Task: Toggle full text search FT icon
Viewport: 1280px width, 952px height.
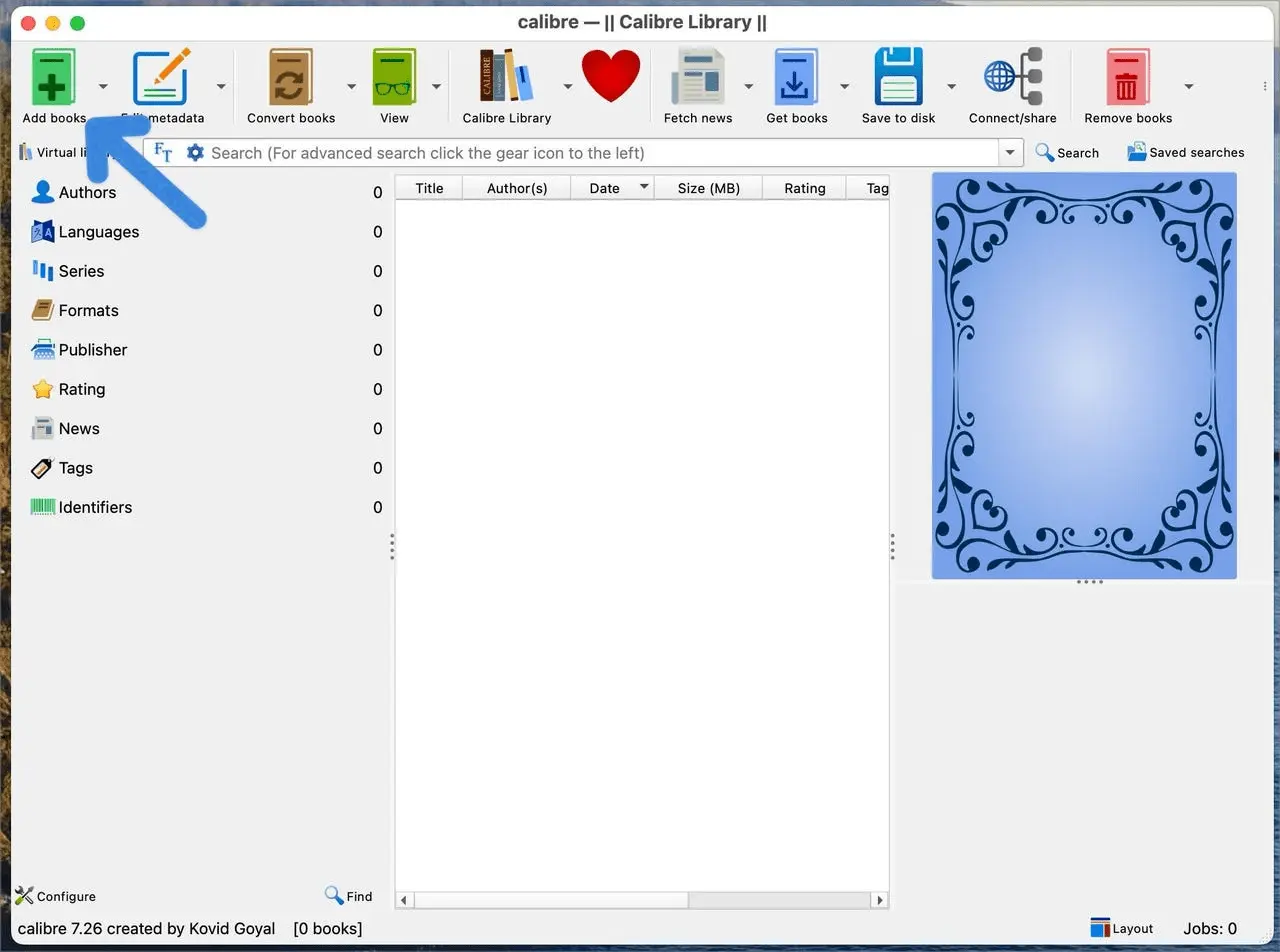Action: 163,153
